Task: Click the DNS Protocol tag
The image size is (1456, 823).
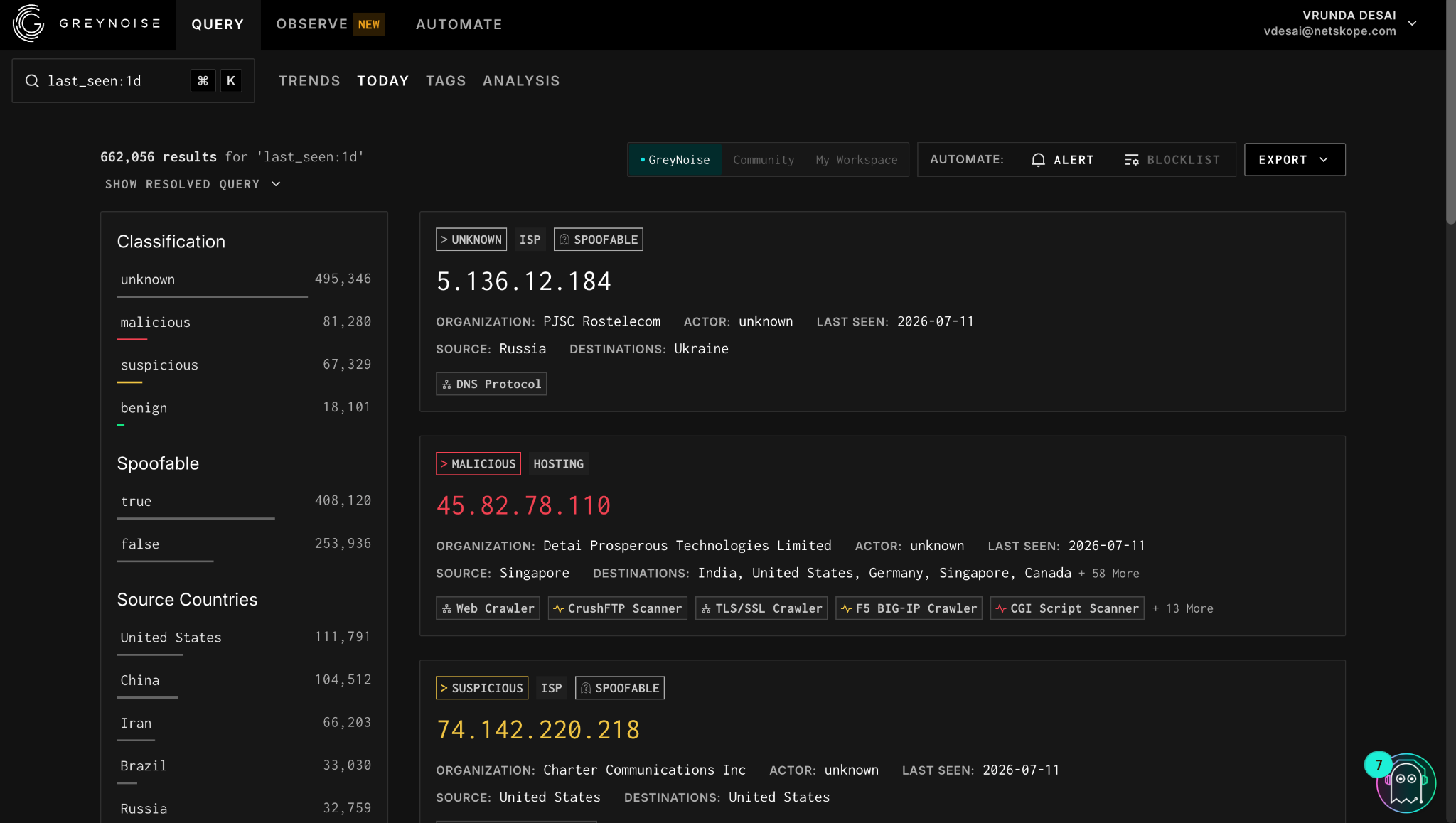Action: coord(491,384)
